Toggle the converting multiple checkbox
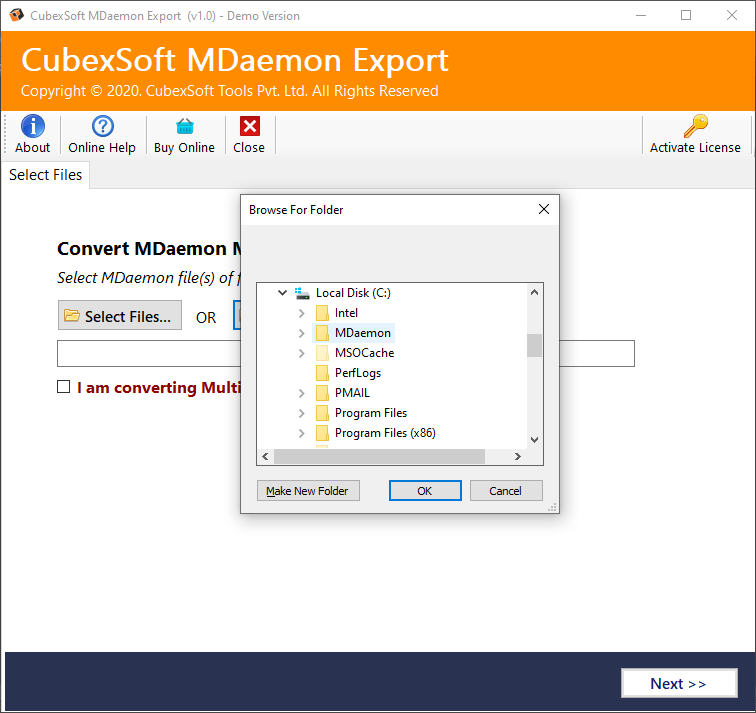This screenshot has height=713, width=756. 64,387
